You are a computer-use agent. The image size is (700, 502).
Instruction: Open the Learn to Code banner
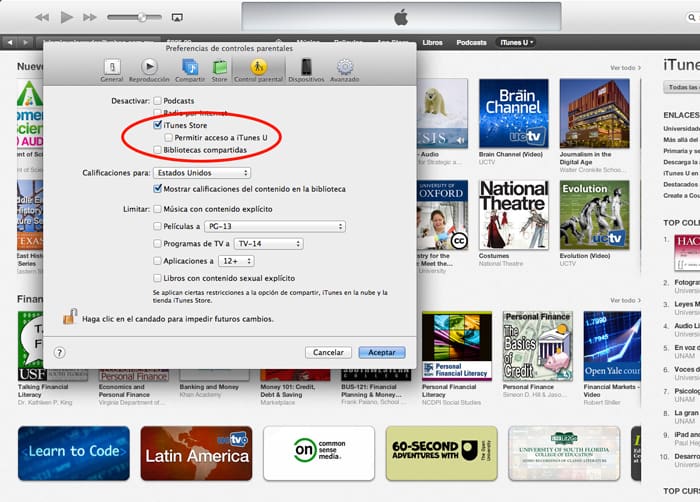(74, 453)
